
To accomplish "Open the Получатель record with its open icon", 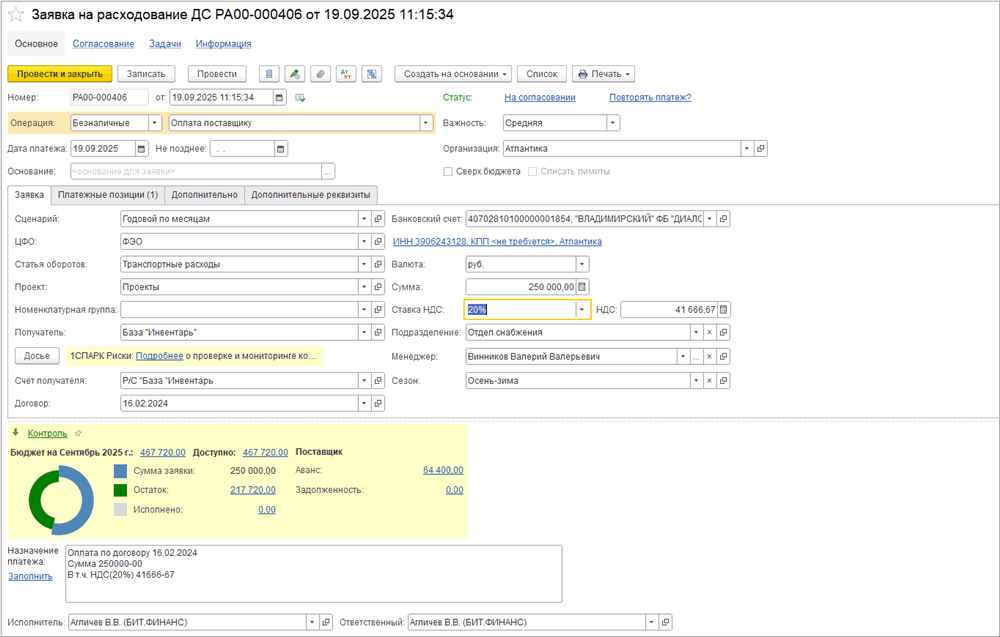I will 378,333.
